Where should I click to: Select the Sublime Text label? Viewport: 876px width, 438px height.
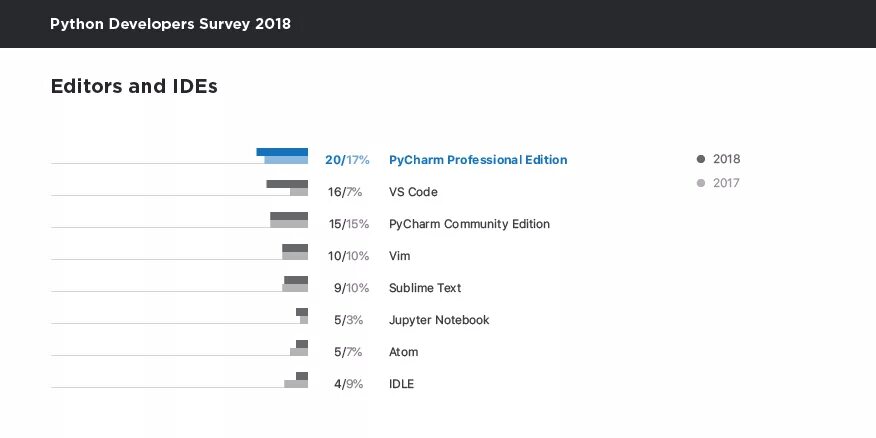[425, 288]
